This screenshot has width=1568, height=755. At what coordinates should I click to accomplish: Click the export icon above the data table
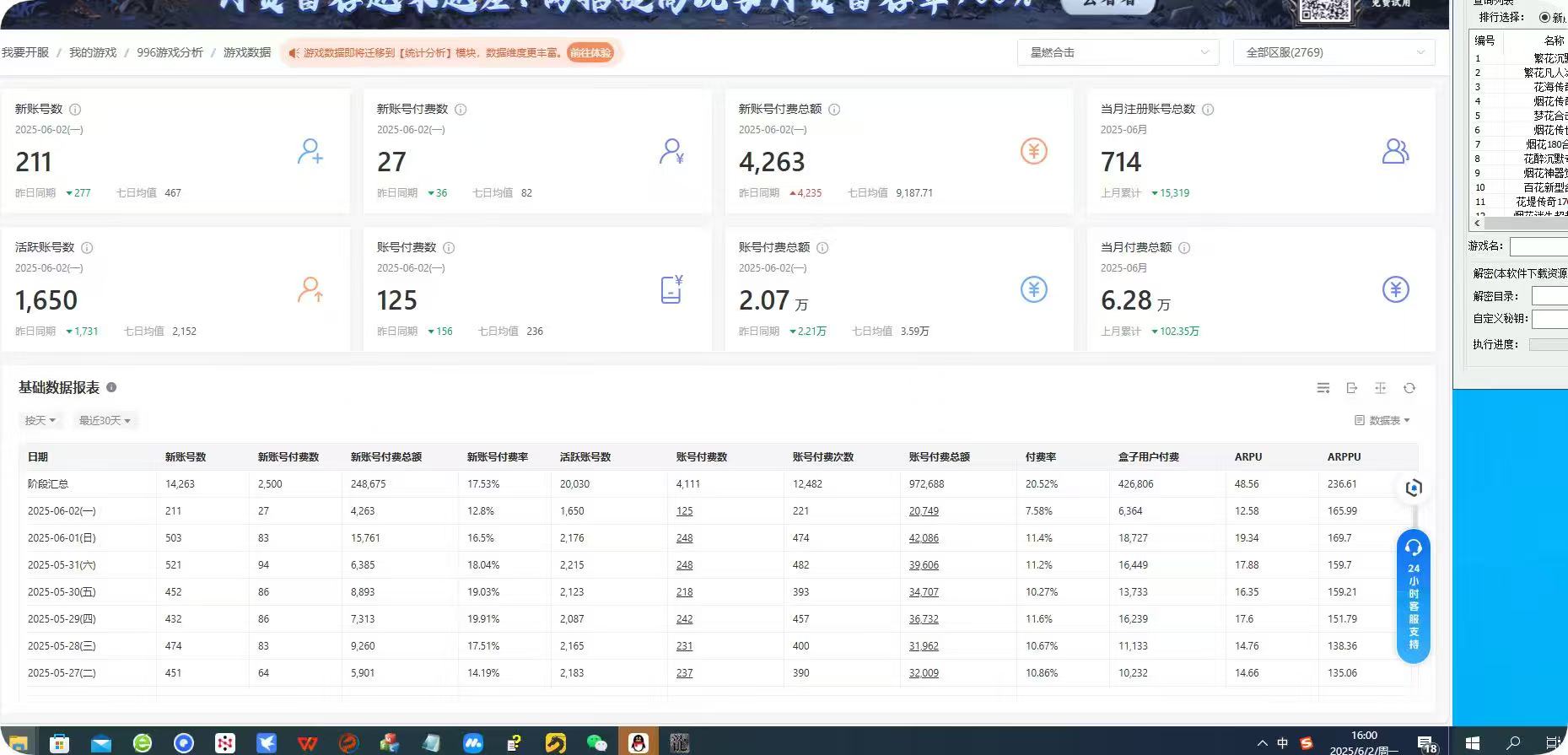(1351, 388)
